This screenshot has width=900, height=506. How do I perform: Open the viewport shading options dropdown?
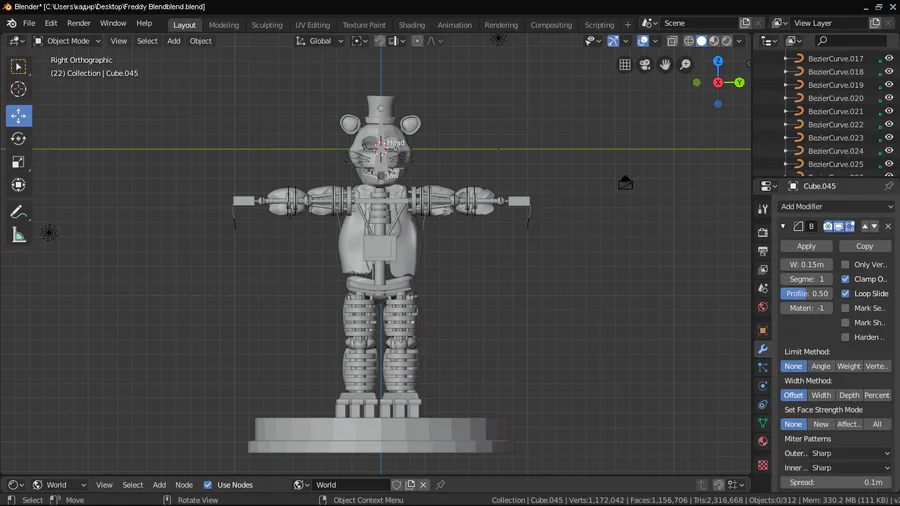(x=739, y=41)
